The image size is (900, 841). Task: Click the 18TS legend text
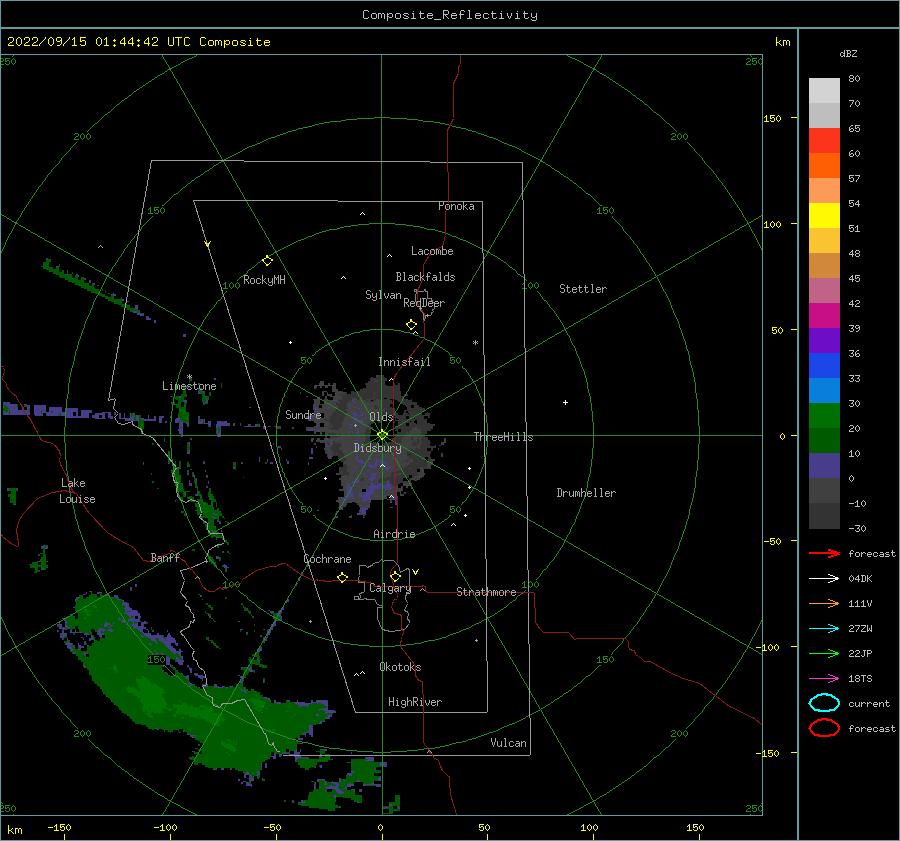pyautogui.click(x=860, y=679)
